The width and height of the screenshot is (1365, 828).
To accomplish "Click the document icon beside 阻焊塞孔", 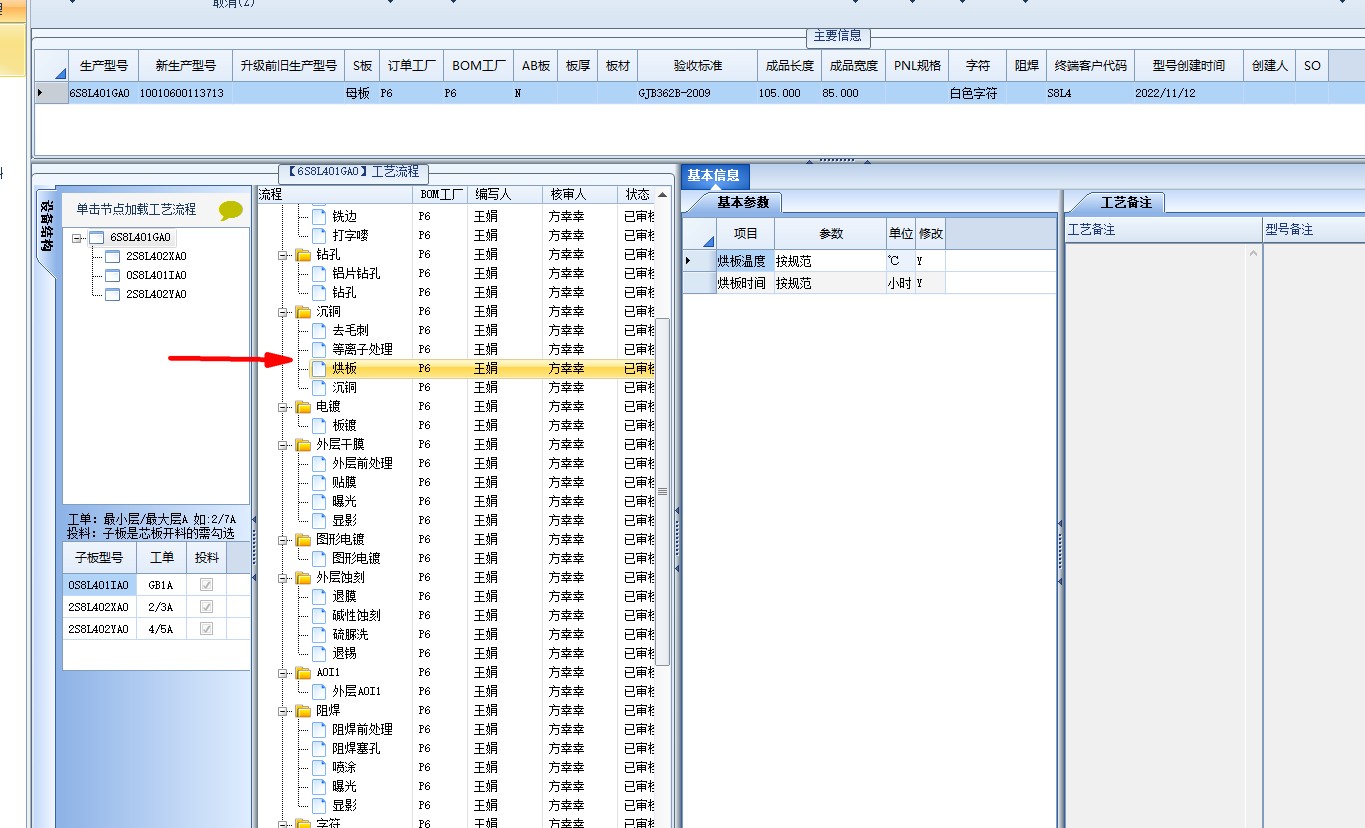I will click(x=319, y=748).
